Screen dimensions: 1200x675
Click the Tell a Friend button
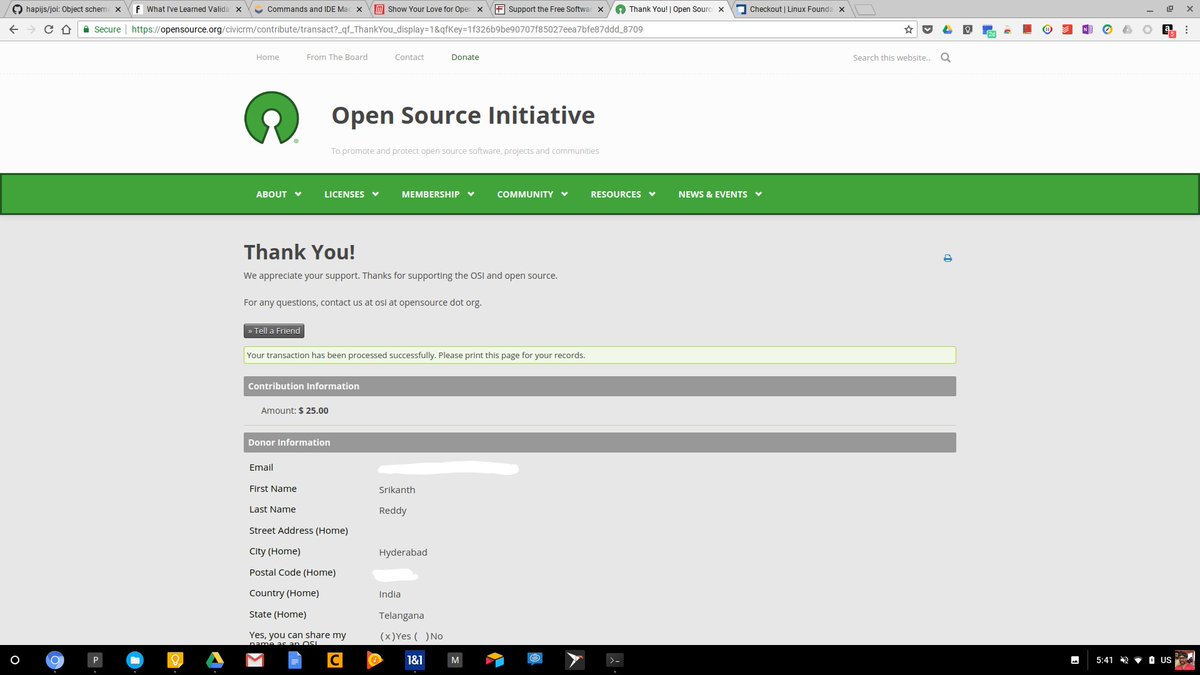click(x=273, y=331)
